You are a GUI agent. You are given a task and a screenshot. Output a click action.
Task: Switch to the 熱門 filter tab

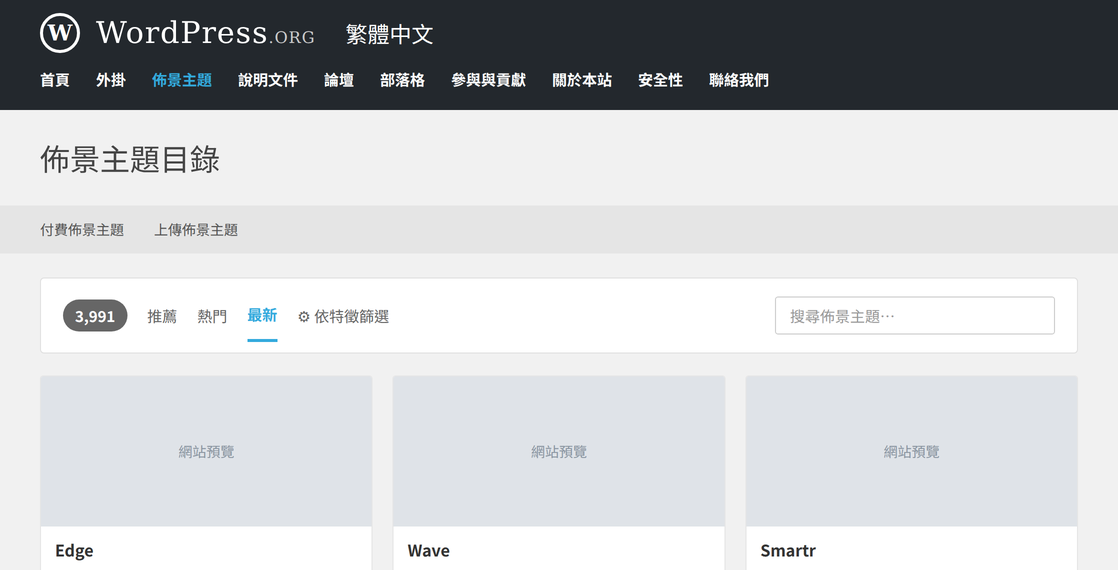coord(212,316)
